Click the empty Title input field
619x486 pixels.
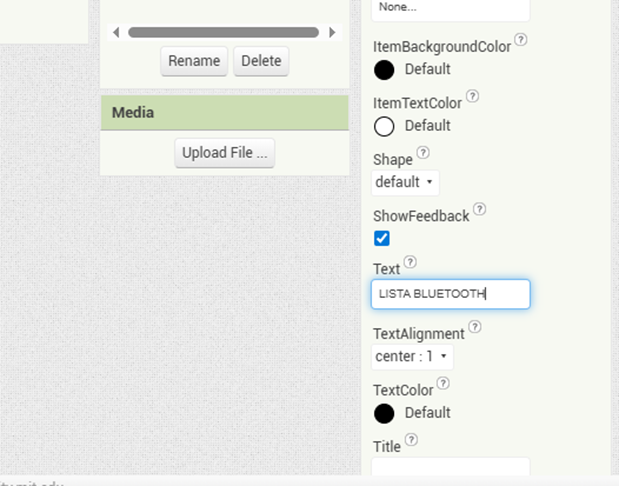click(x=450, y=467)
